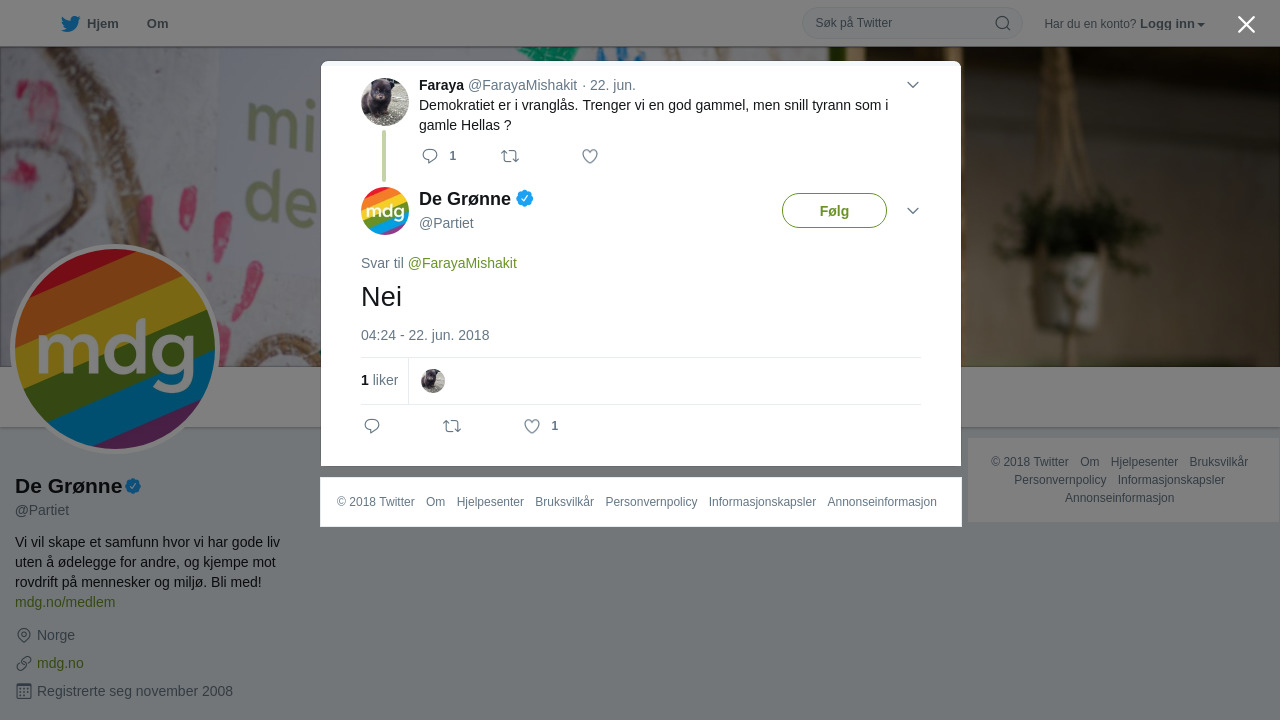Go to Hjem in the navigation bar

[x=90, y=24]
